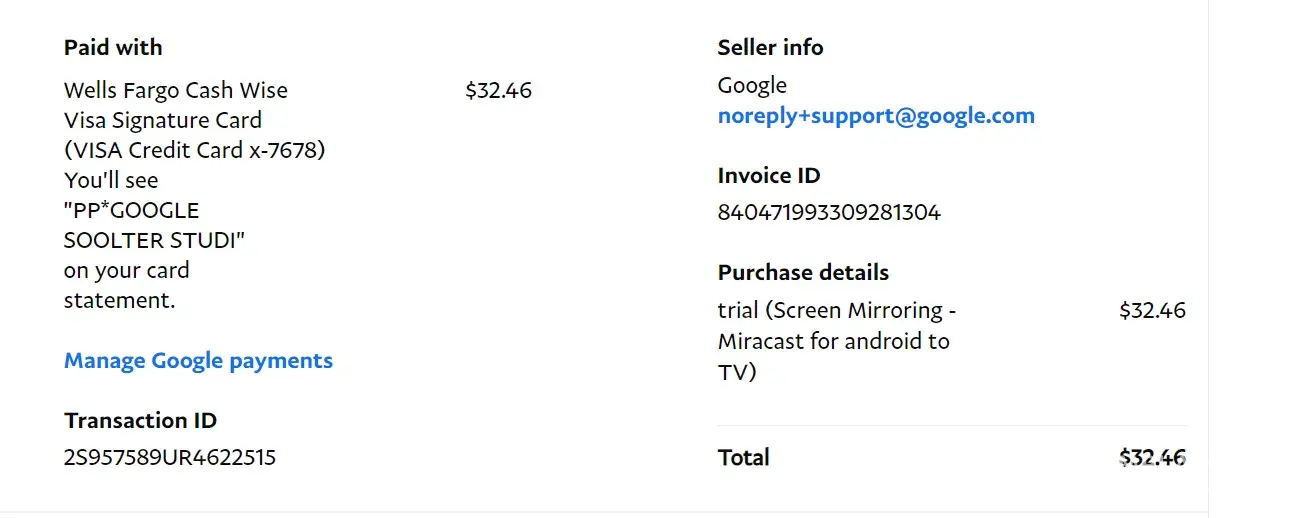This screenshot has height=518, width=1300.
Task: Click the trial Screen Mirroring item description
Action: coord(836,341)
